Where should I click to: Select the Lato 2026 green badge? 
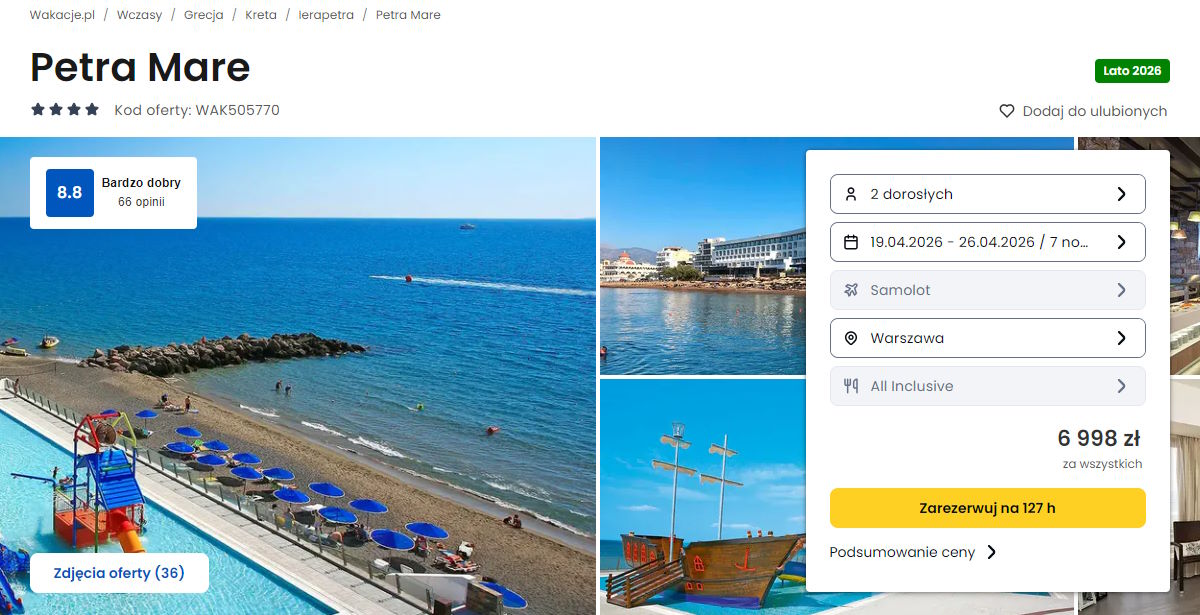1132,71
